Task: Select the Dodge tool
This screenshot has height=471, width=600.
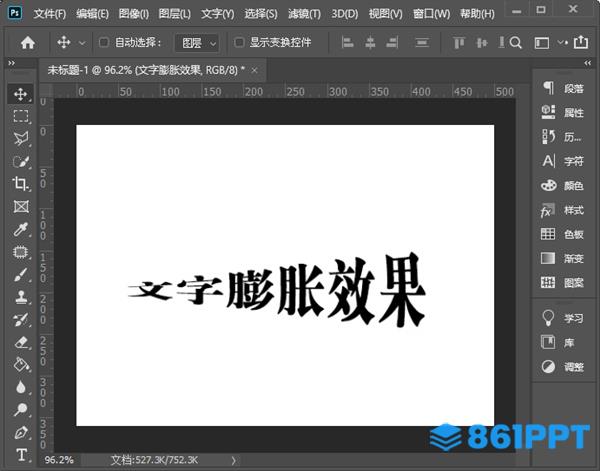Action: [21, 410]
